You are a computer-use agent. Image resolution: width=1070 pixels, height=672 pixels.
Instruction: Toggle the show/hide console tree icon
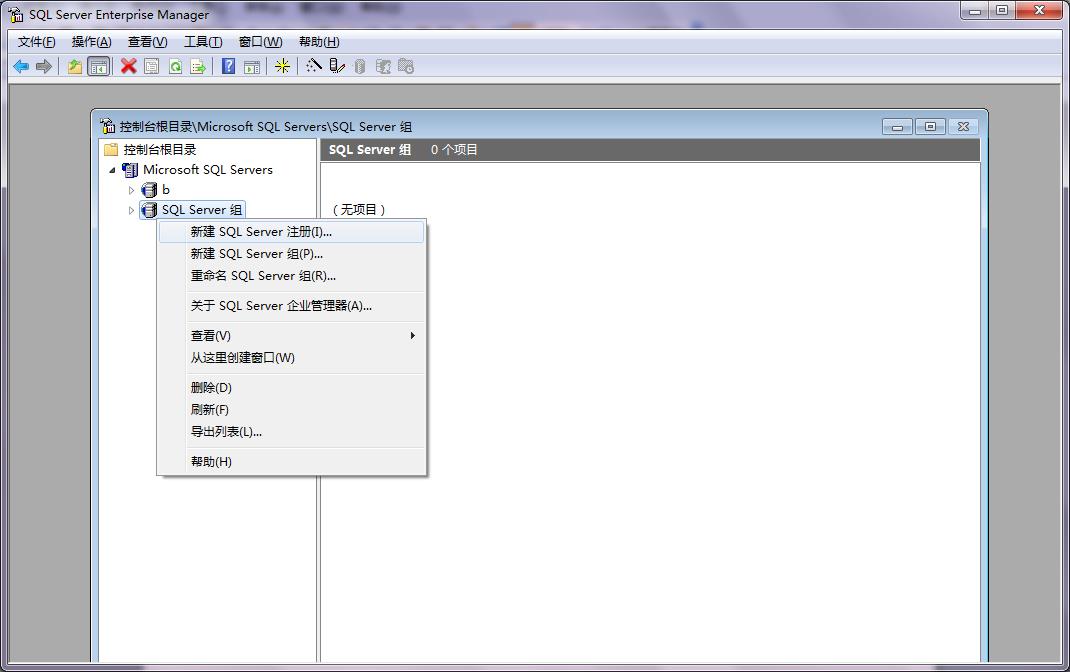click(x=99, y=66)
